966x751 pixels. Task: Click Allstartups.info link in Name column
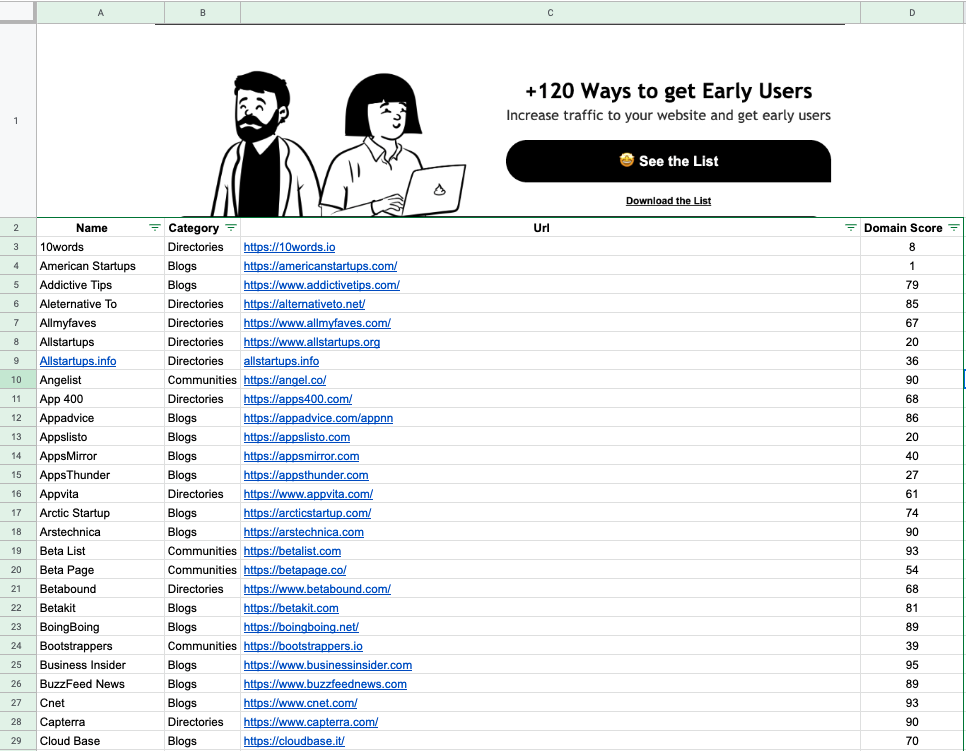tap(78, 361)
